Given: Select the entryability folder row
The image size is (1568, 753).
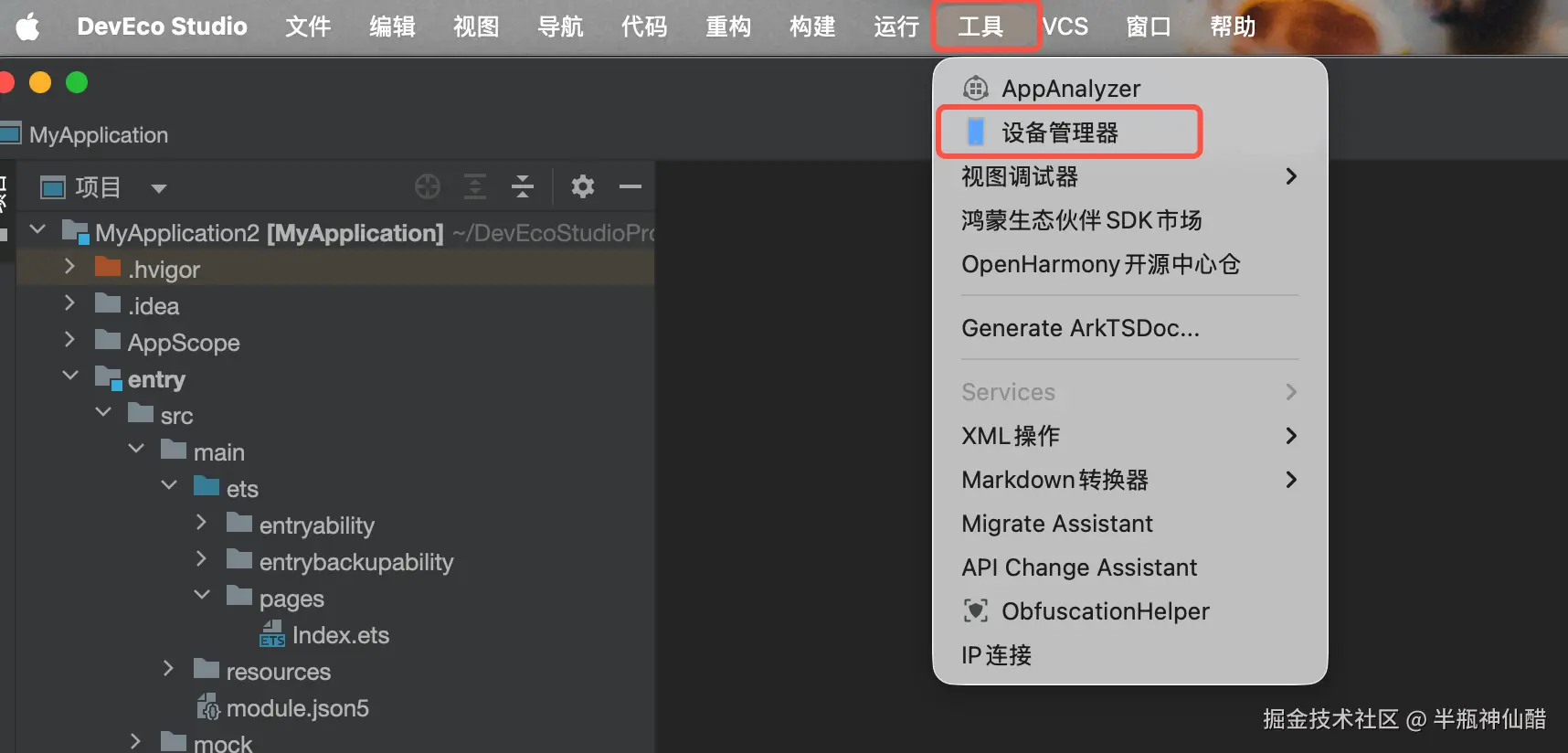Looking at the screenshot, I should point(334,525).
